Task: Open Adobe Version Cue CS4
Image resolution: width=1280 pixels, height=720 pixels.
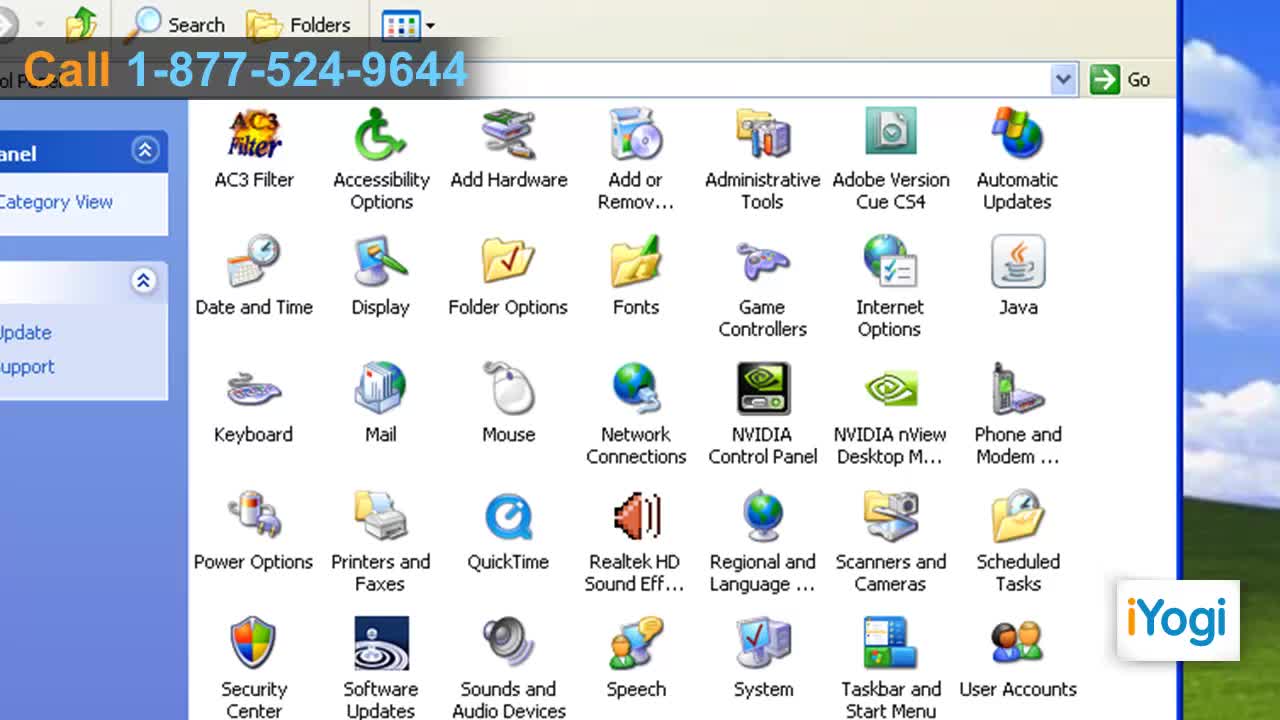Action: 890,160
